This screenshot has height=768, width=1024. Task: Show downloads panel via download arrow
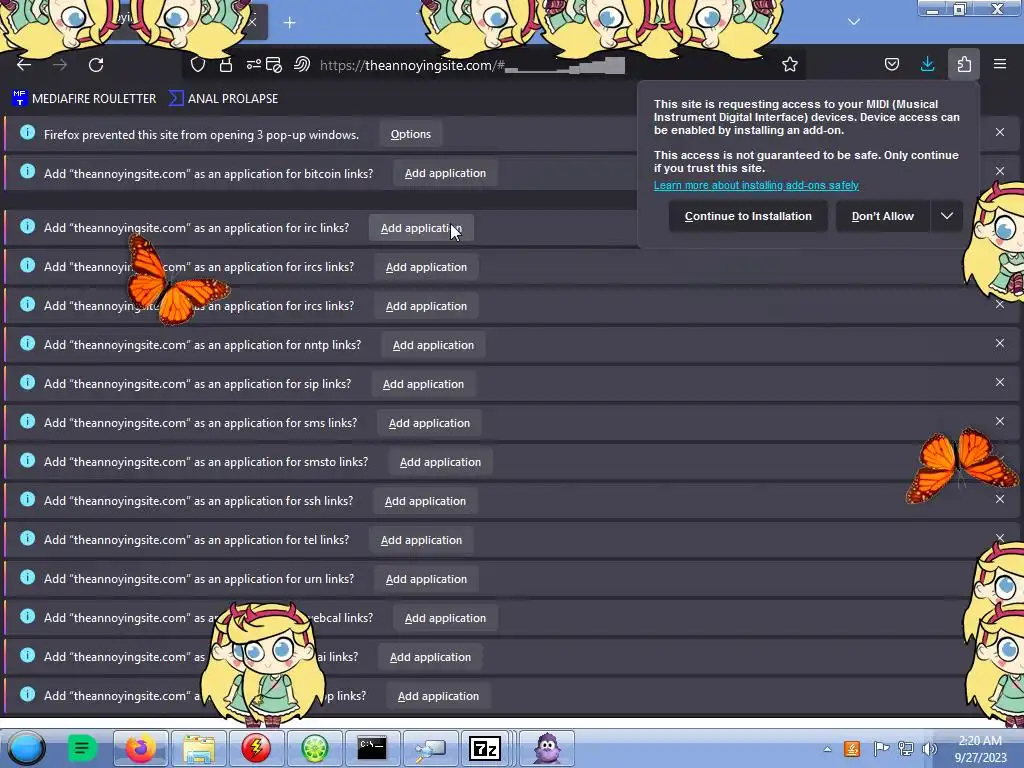pyautogui.click(x=927, y=65)
